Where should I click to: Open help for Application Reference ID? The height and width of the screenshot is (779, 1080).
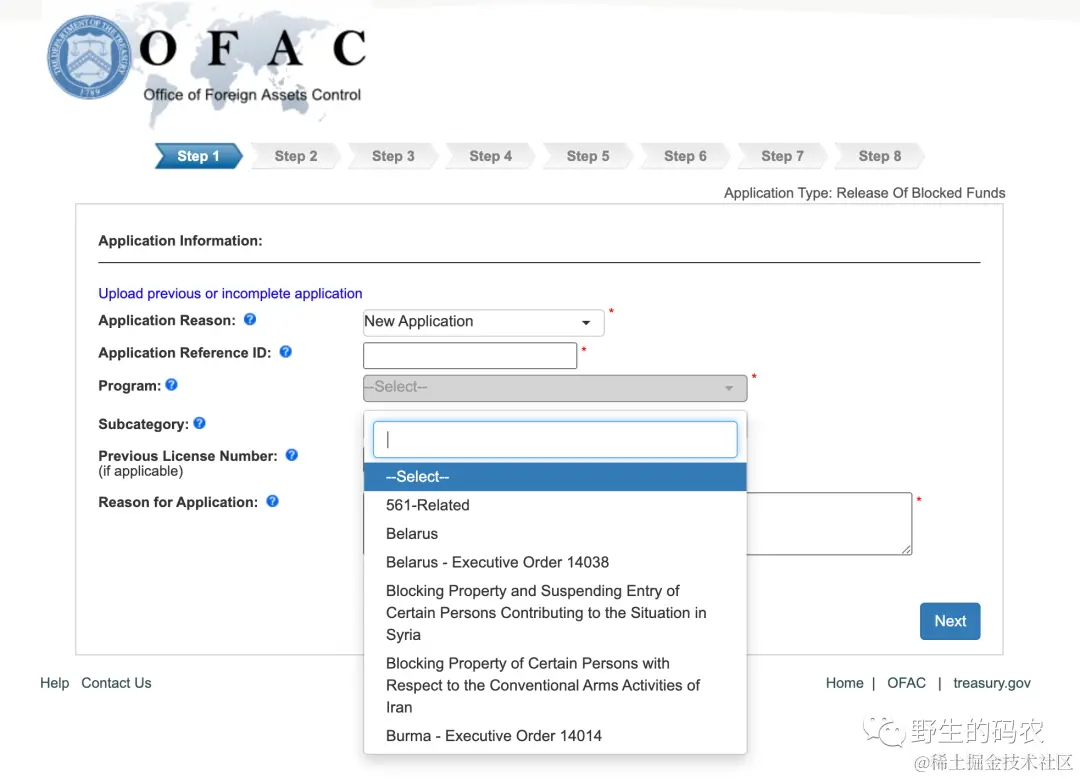(x=285, y=352)
